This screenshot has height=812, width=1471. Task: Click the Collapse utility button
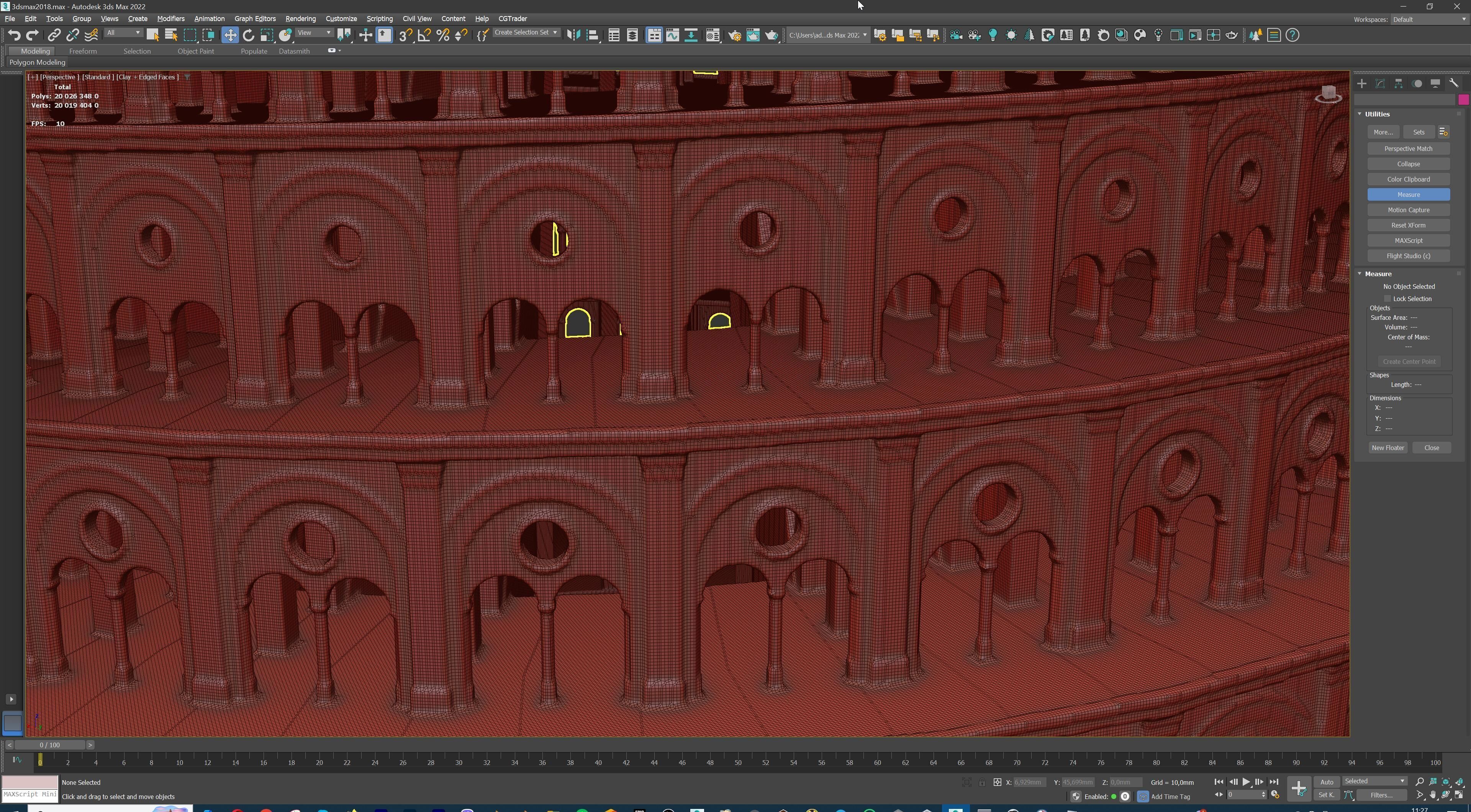tap(1408, 164)
